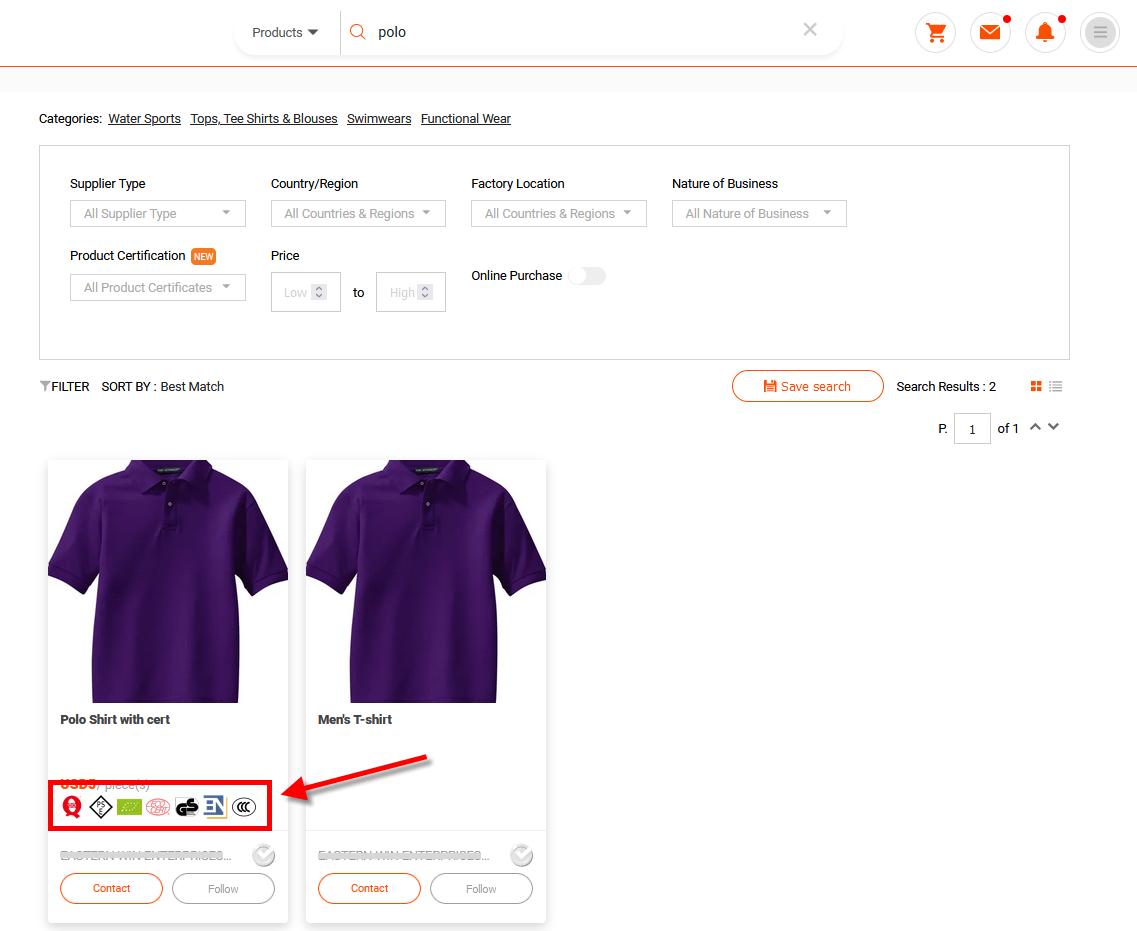Adjust the High price stepper arrows
Screen dimensions: 1137x931
tap(426, 292)
